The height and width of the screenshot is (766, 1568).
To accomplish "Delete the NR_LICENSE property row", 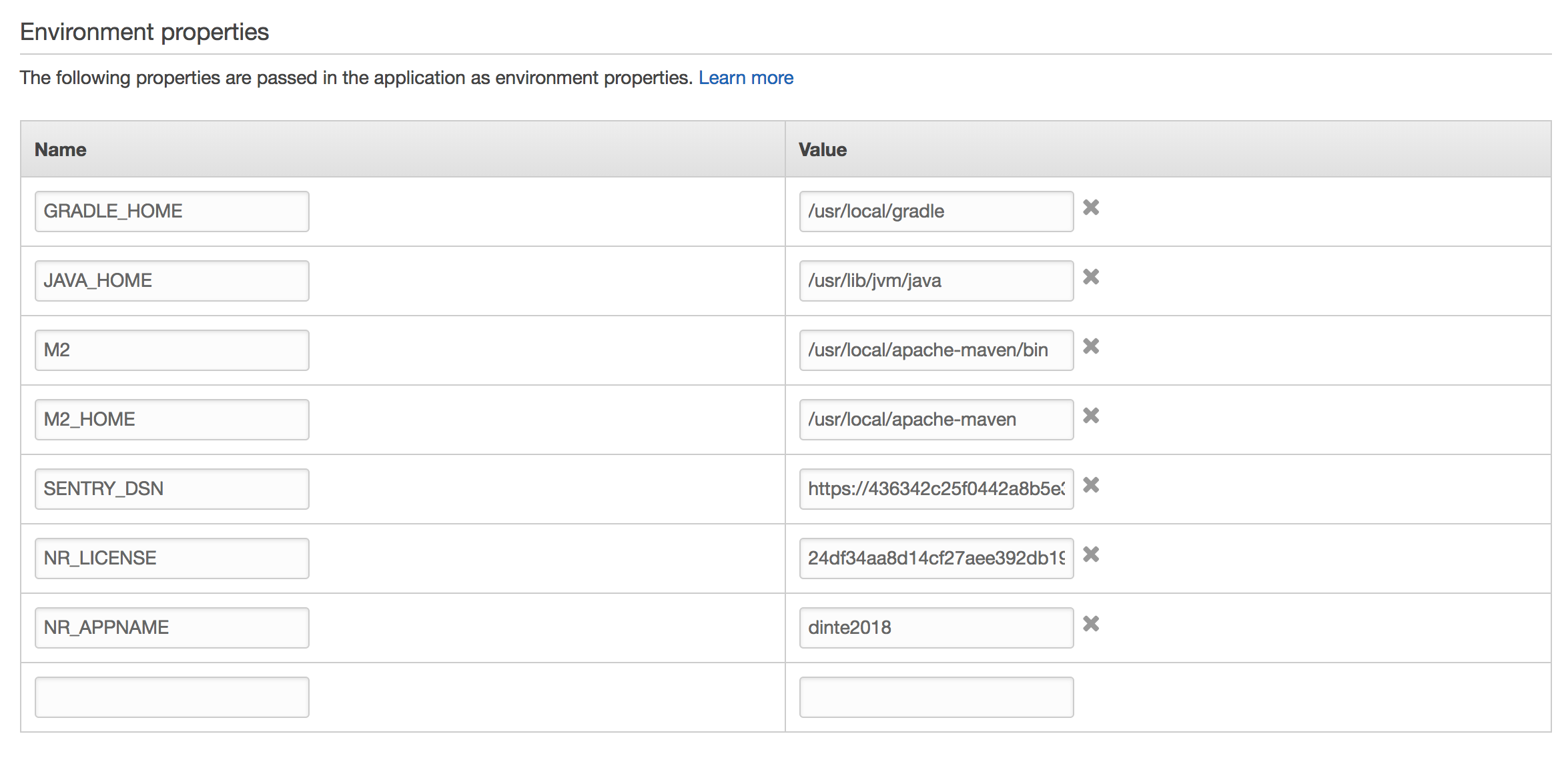I will coord(1090,554).
